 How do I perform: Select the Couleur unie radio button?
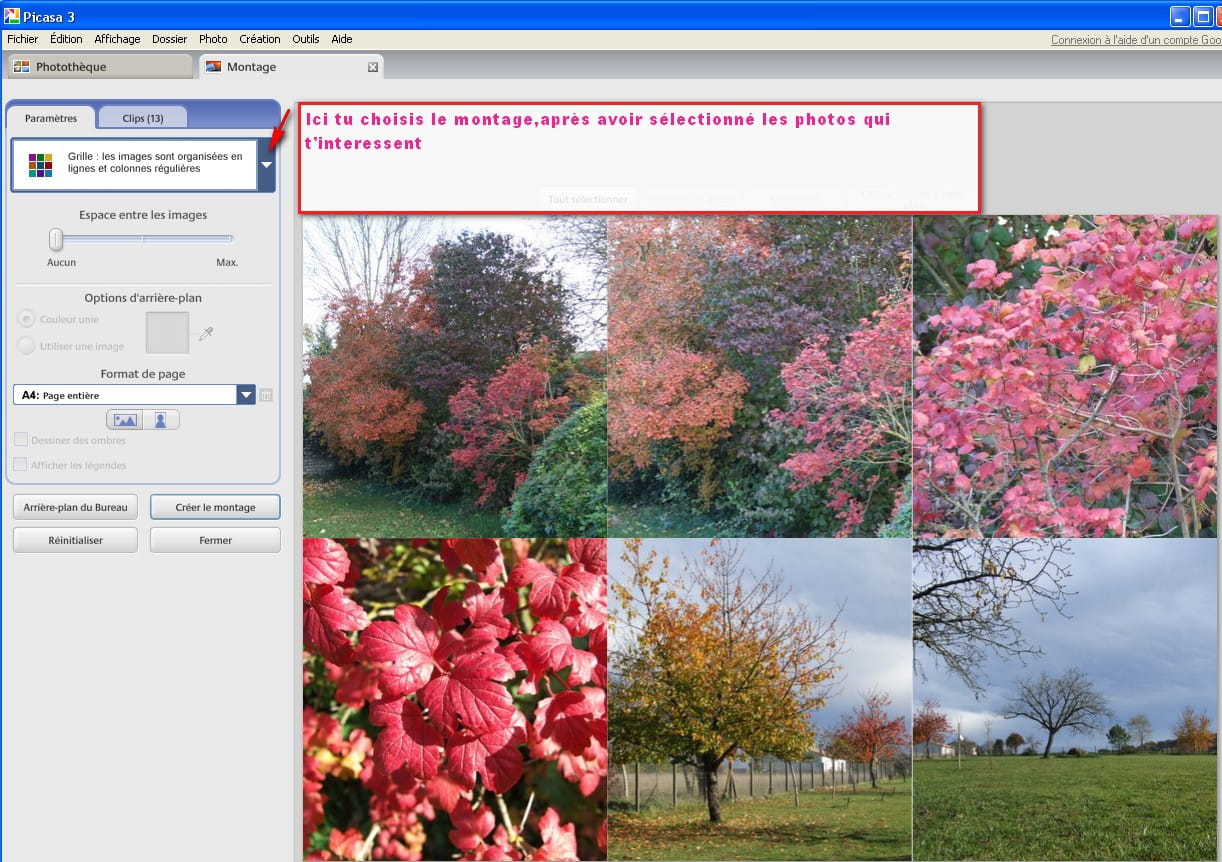[x=27, y=319]
